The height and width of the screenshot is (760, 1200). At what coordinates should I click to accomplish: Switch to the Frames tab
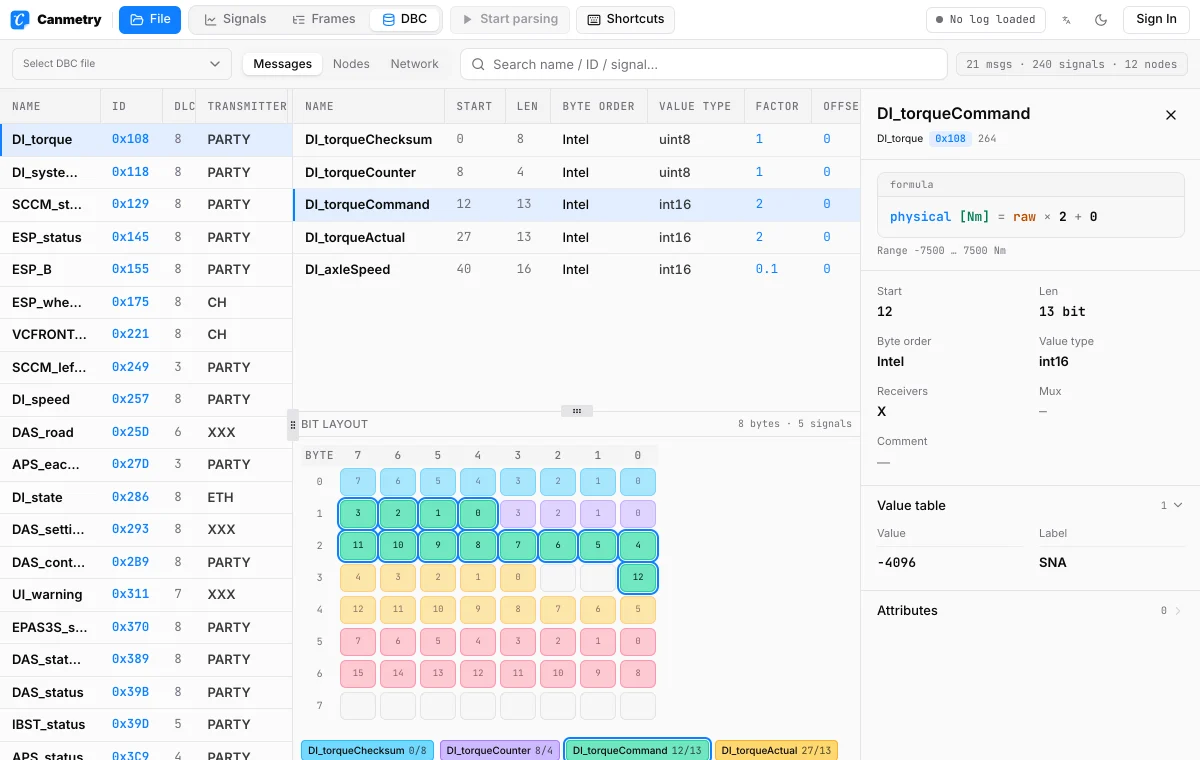pyautogui.click(x=324, y=19)
